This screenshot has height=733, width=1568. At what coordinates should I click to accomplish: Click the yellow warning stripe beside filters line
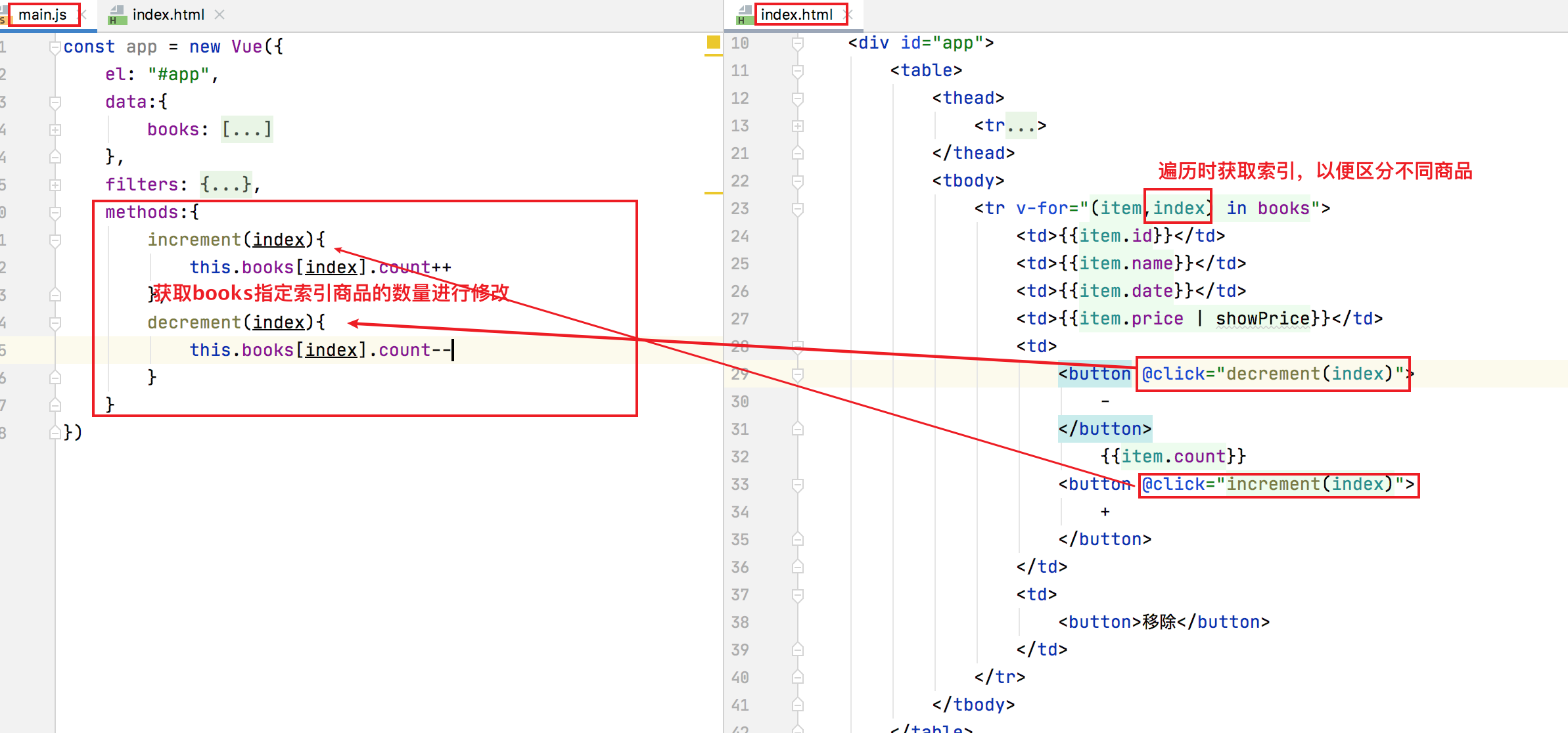point(713,192)
